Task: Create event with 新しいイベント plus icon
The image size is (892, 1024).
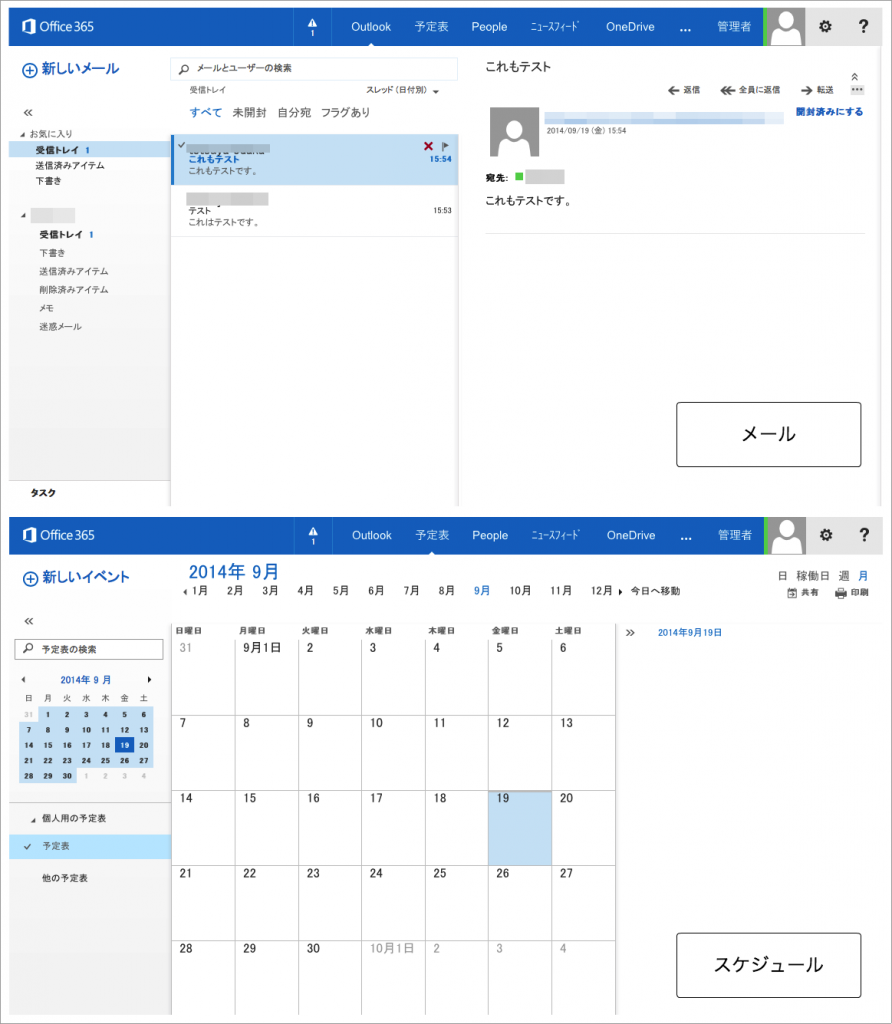Action: pos(30,579)
